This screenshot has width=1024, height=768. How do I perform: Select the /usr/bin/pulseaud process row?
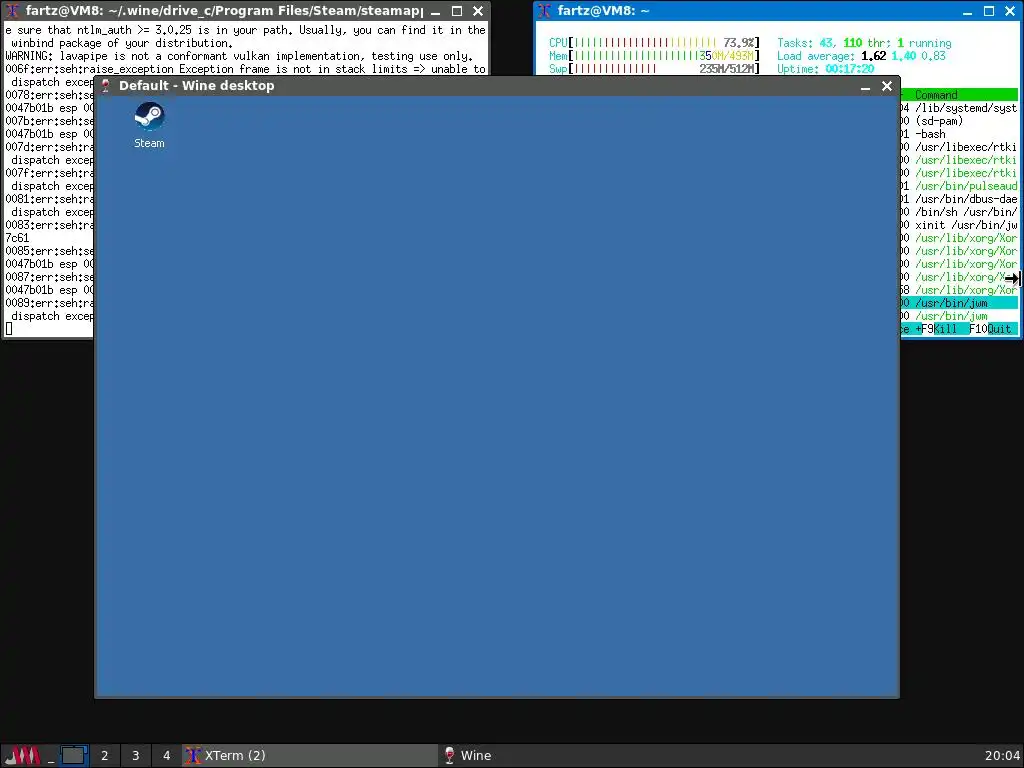[959, 186]
